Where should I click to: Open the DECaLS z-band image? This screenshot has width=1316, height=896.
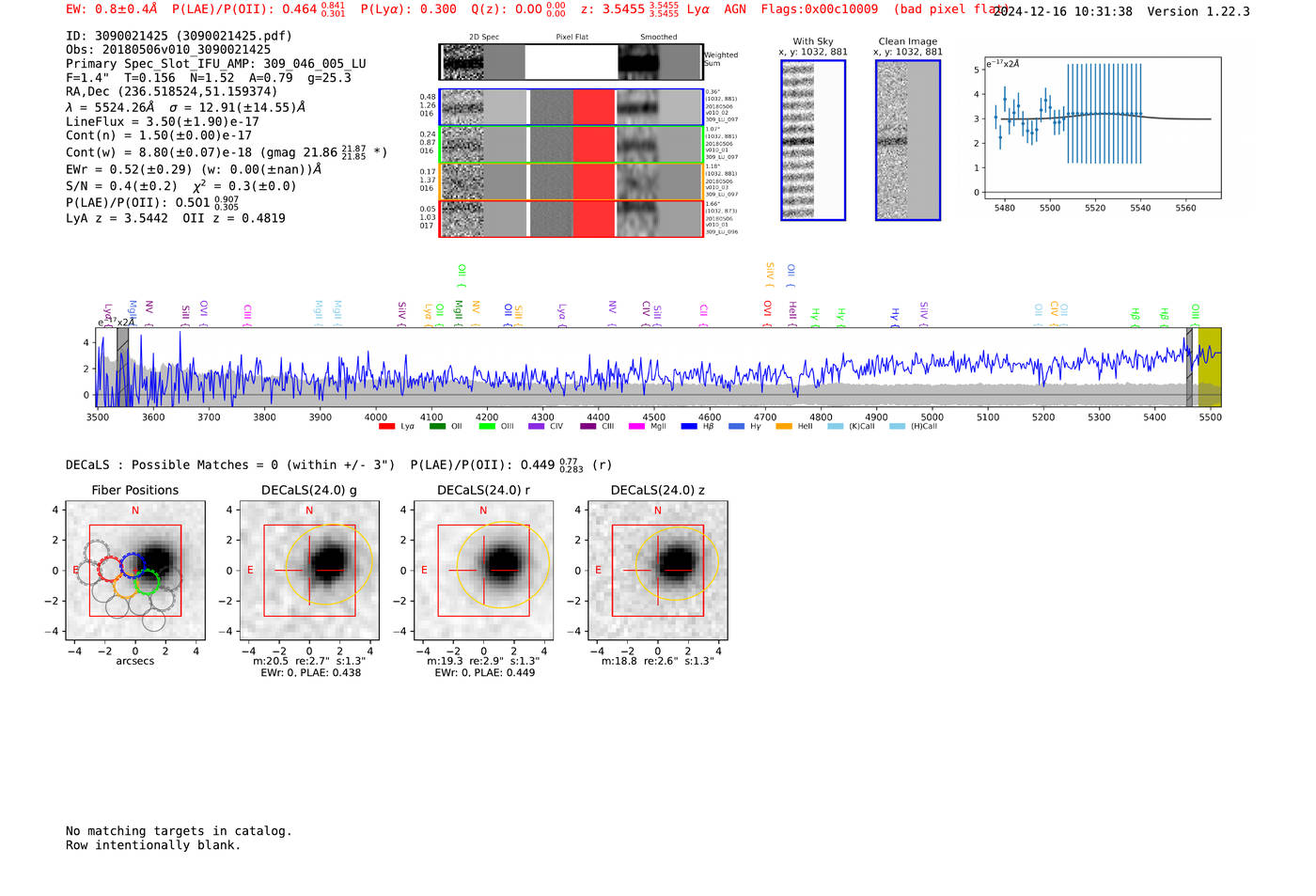(657, 571)
